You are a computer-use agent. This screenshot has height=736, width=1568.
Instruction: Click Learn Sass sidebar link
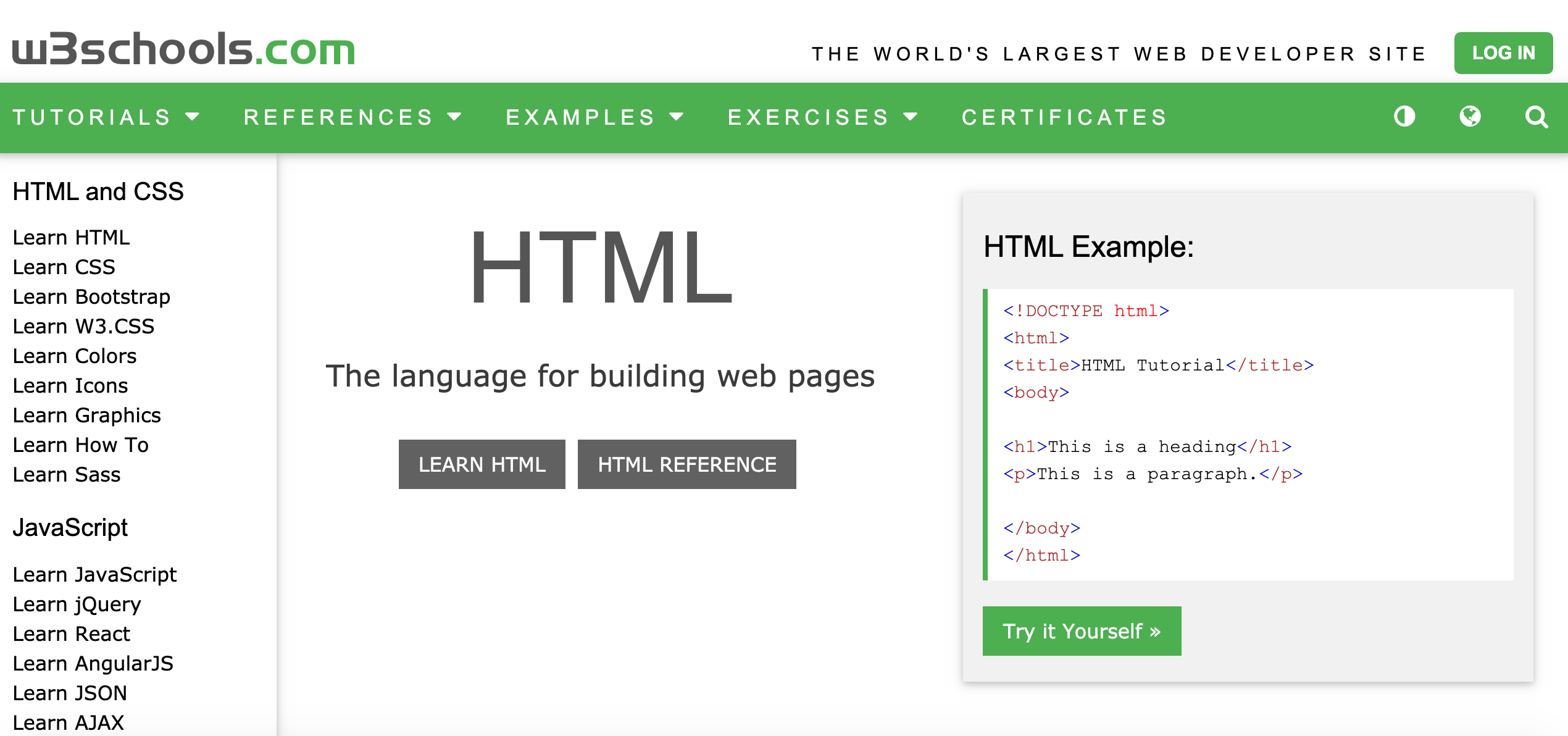click(x=66, y=475)
